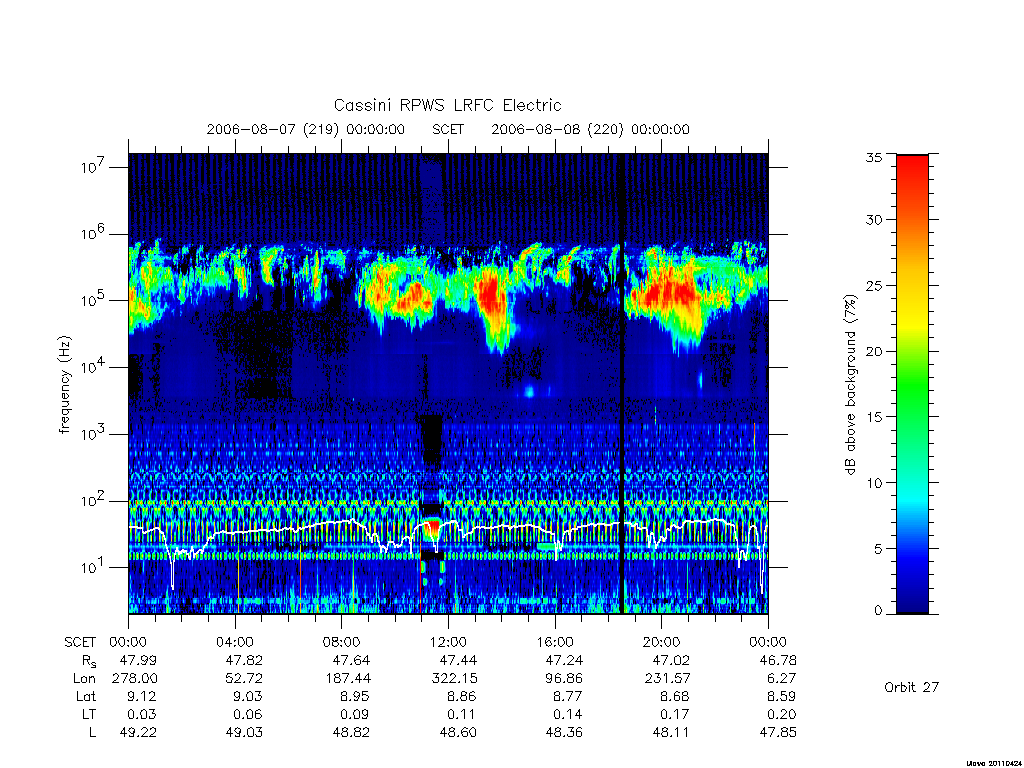Click the LT value '0.03'

[x=142, y=714]
